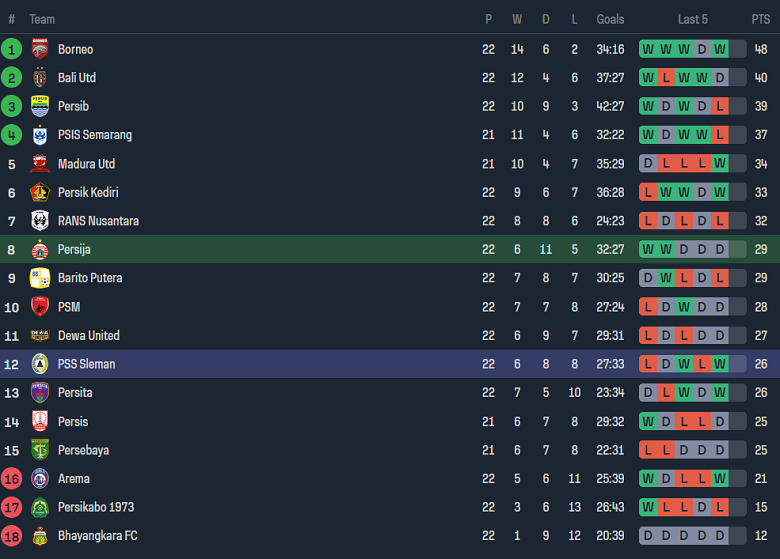Open the RANS Nusantara team link

coord(98,221)
